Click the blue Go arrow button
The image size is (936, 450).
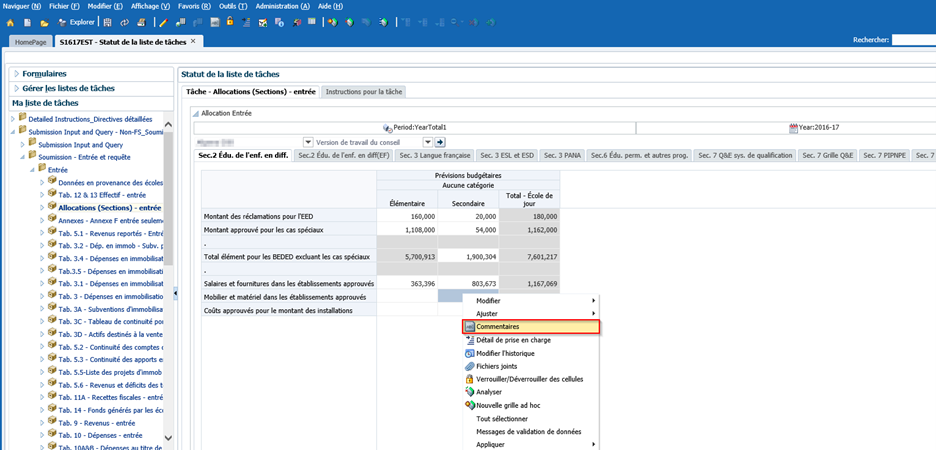440,142
